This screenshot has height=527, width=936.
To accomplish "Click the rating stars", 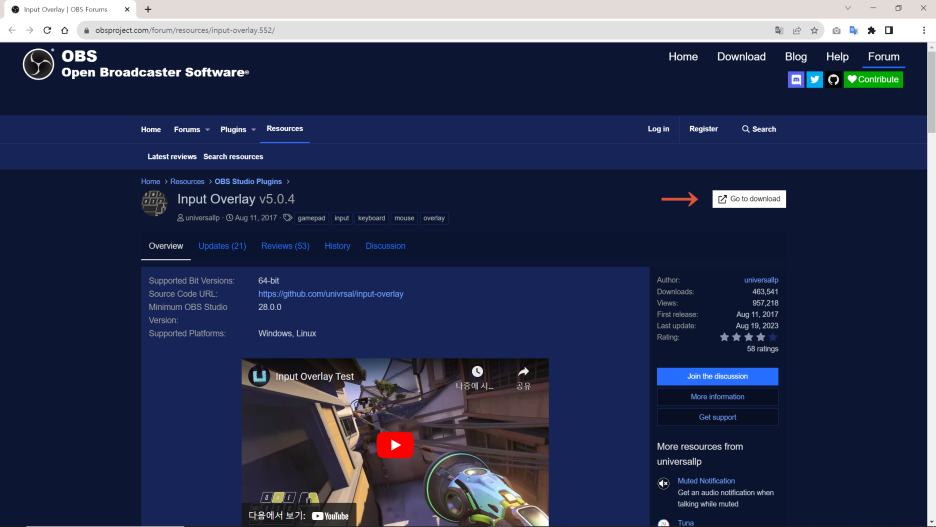I will tap(749, 337).
